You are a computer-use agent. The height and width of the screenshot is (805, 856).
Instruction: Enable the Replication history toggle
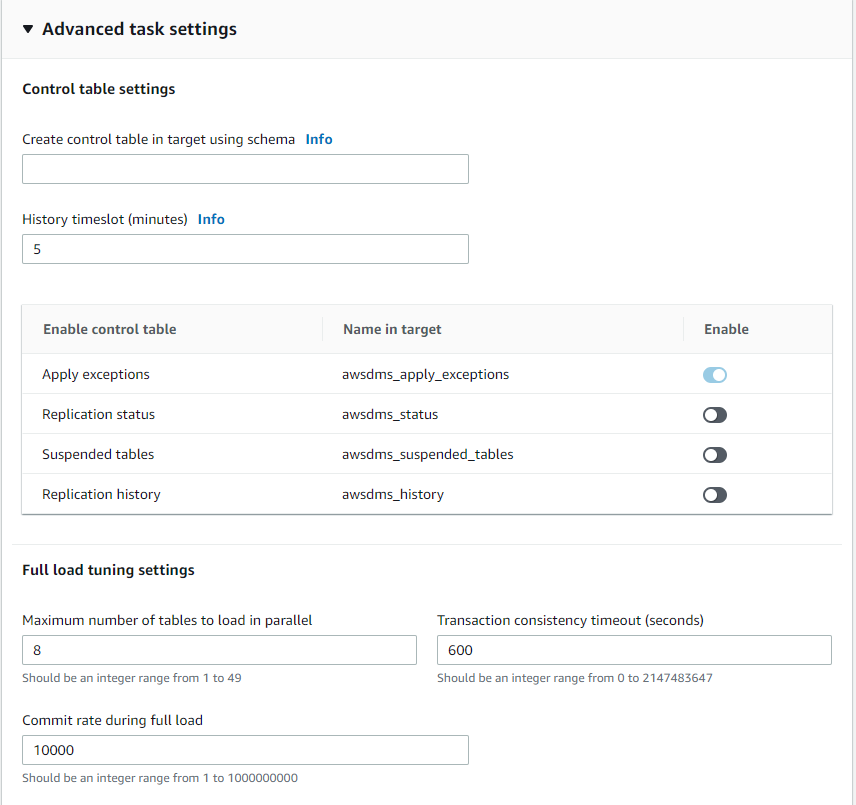(715, 495)
